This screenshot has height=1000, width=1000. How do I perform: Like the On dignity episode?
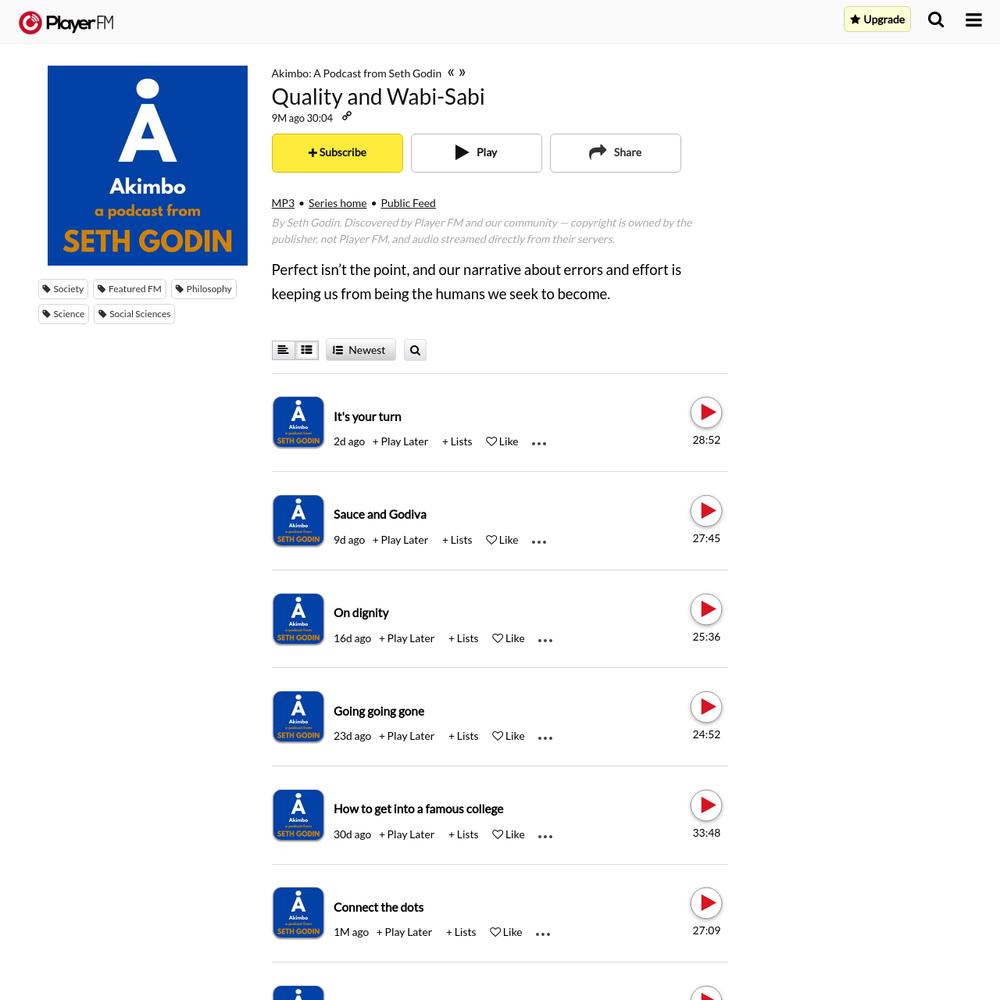click(508, 638)
